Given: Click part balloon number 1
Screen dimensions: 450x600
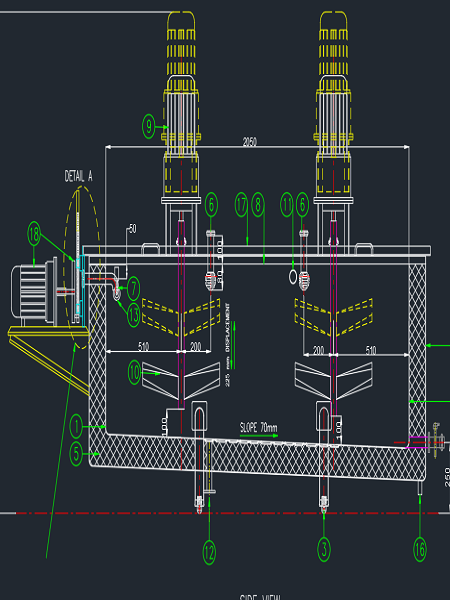Looking at the screenshot, I should tap(77, 426).
